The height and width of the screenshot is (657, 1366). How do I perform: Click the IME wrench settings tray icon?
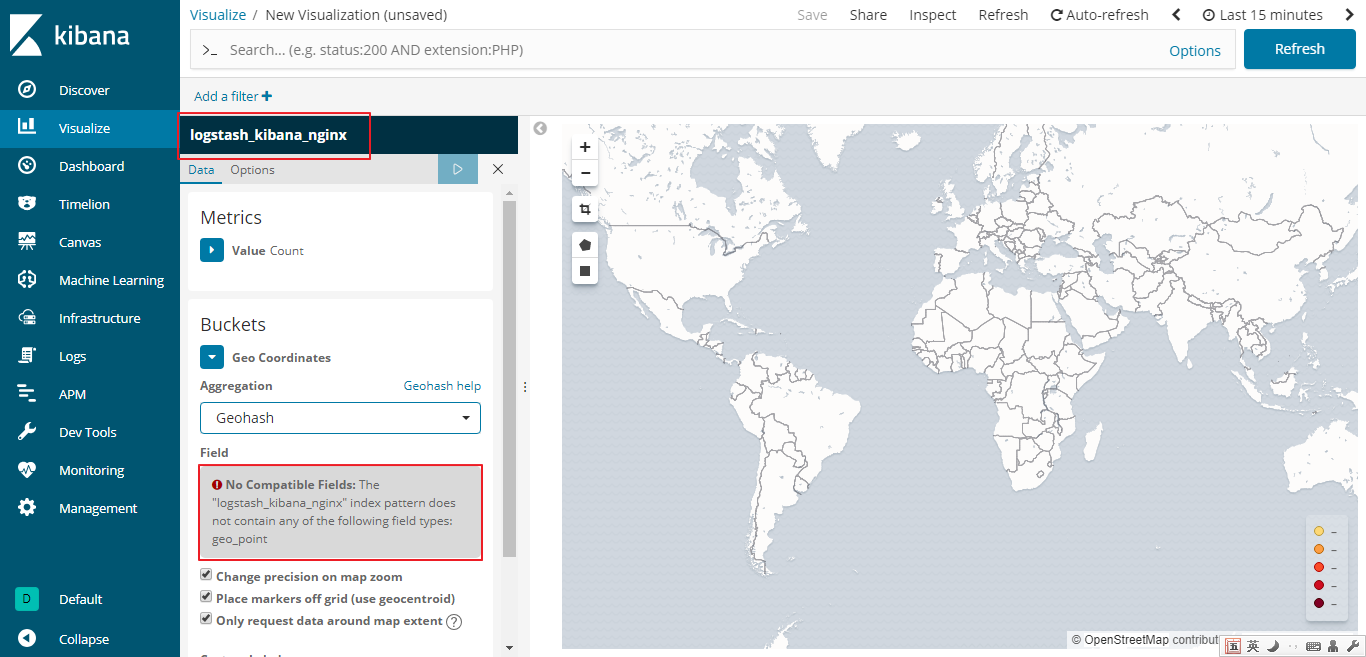click(1352, 647)
